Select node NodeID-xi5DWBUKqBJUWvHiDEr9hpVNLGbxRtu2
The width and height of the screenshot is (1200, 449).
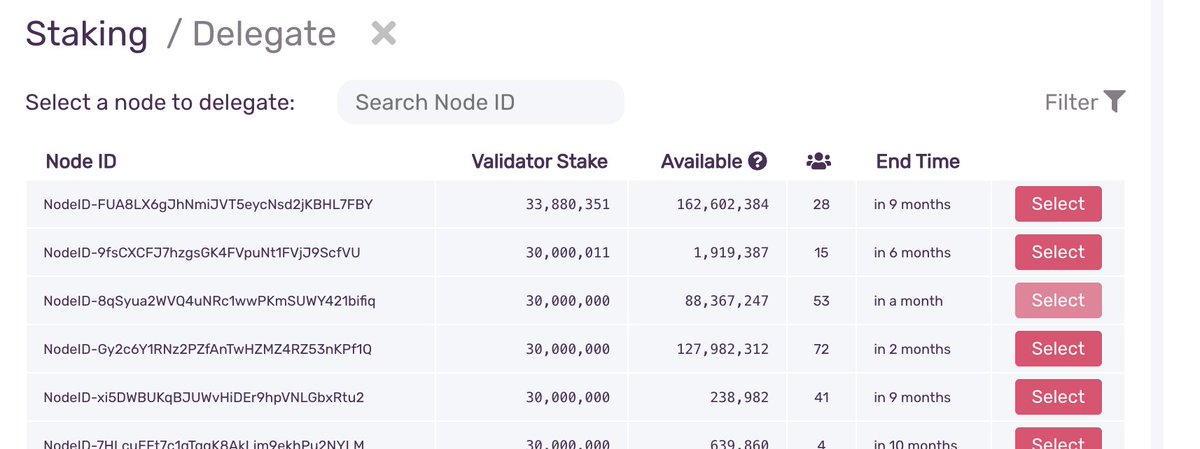coord(1058,397)
